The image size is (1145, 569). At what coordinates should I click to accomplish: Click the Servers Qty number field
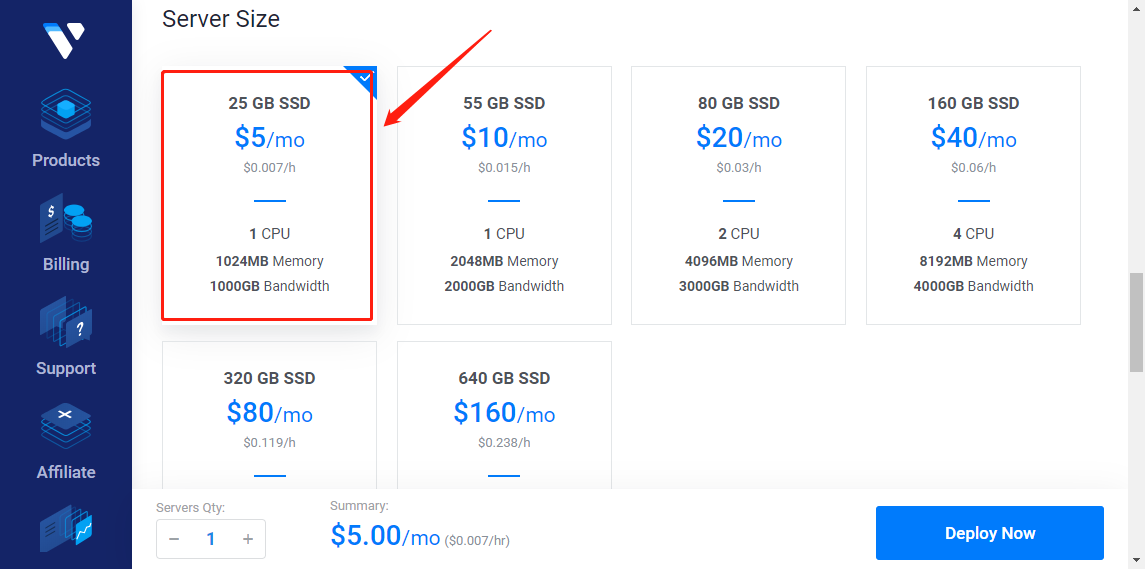[x=211, y=540]
